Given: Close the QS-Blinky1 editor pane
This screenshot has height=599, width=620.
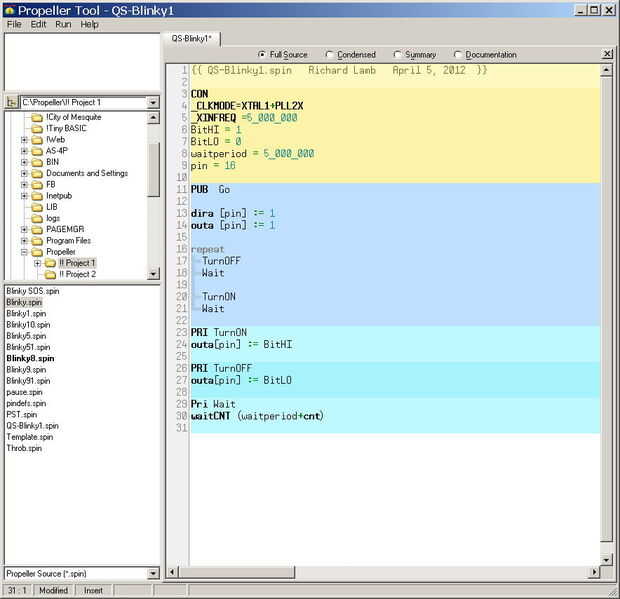Looking at the screenshot, I should click(x=607, y=54).
